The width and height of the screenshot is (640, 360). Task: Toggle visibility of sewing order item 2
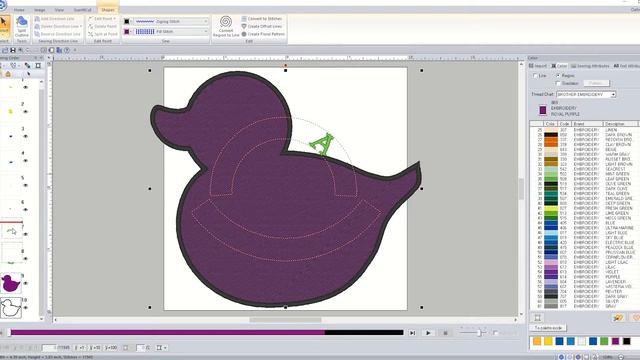[26, 111]
